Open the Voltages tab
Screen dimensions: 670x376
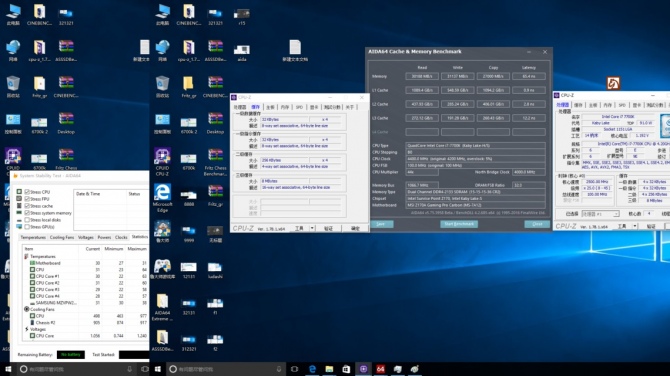[85, 237]
